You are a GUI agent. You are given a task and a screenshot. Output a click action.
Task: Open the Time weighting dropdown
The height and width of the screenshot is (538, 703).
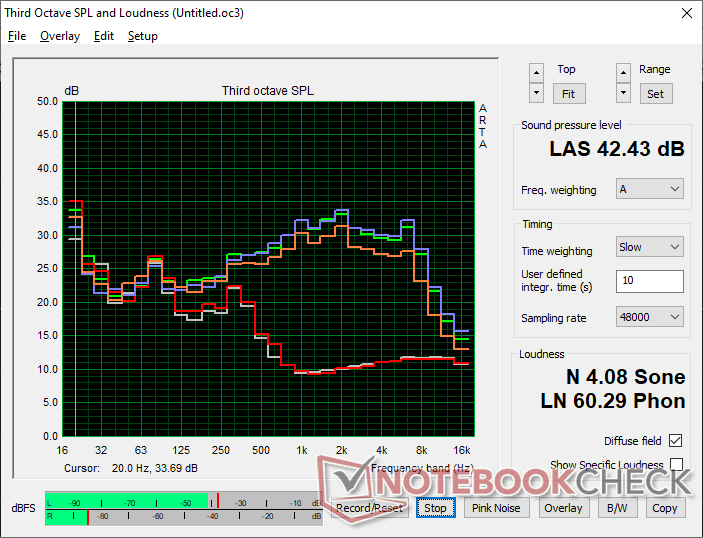[x=650, y=247]
